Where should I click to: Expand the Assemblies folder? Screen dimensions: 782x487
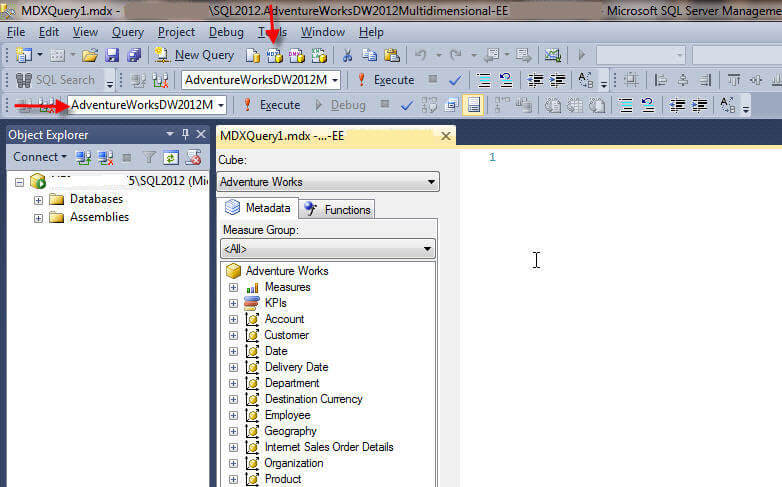tap(38, 218)
